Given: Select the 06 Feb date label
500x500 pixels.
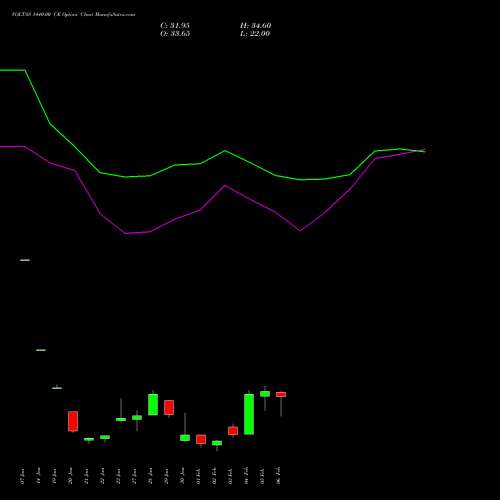Looking at the screenshot, I should [279, 476].
